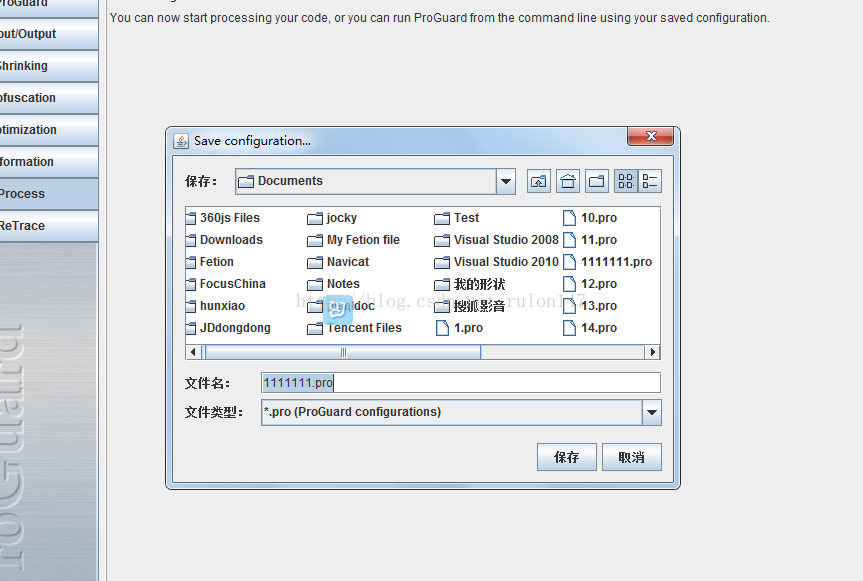Select the Tencent Files folder

click(x=355, y=328)
